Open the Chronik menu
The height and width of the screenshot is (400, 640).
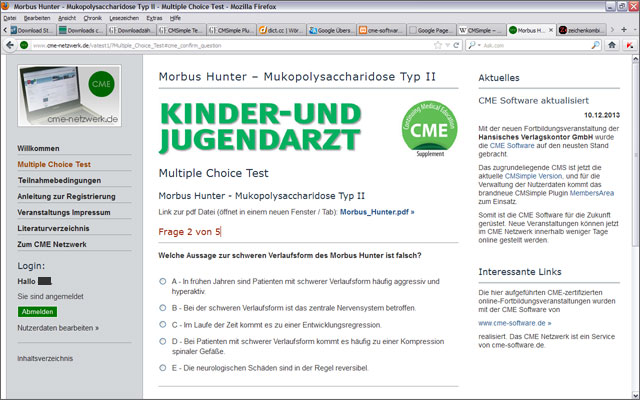[x=93, y=18]
